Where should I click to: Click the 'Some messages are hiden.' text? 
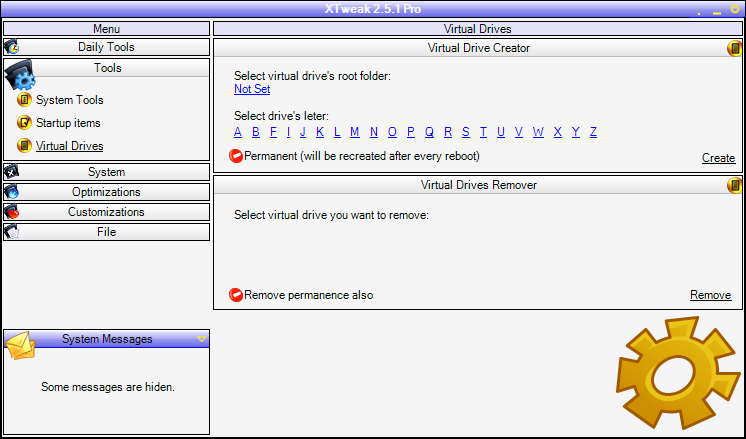(108, 387)
